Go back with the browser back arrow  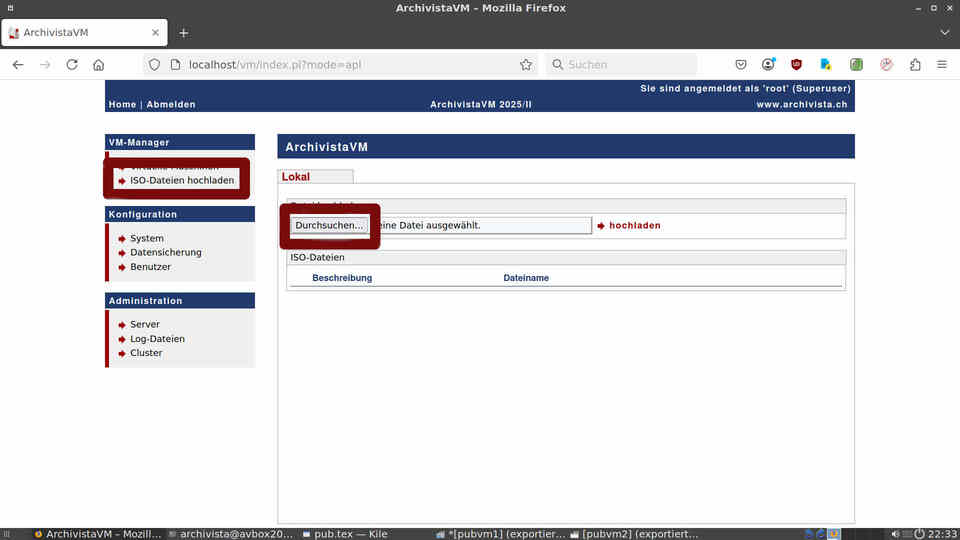pos(18,64)
